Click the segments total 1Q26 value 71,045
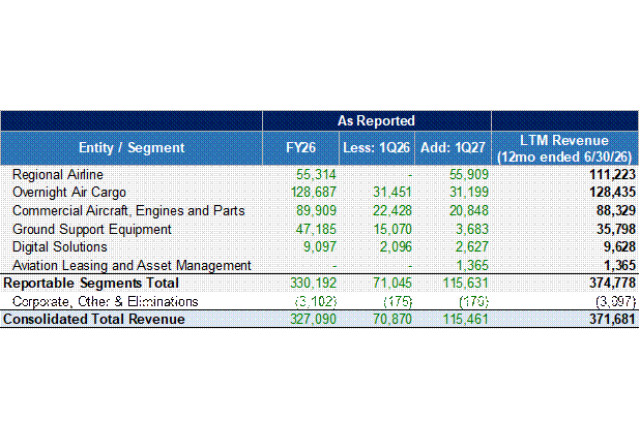 click(392, 283)
